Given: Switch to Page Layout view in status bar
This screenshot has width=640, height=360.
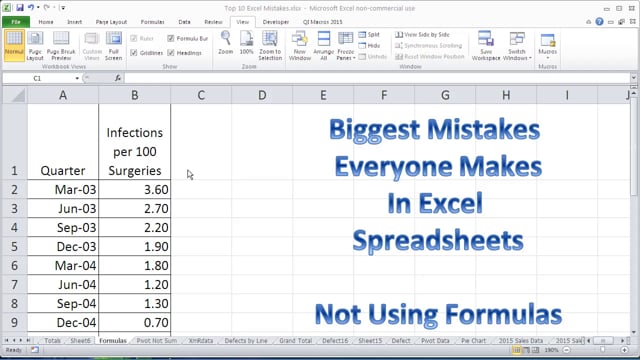Looking at the screenshot, I should pos(526,350).
